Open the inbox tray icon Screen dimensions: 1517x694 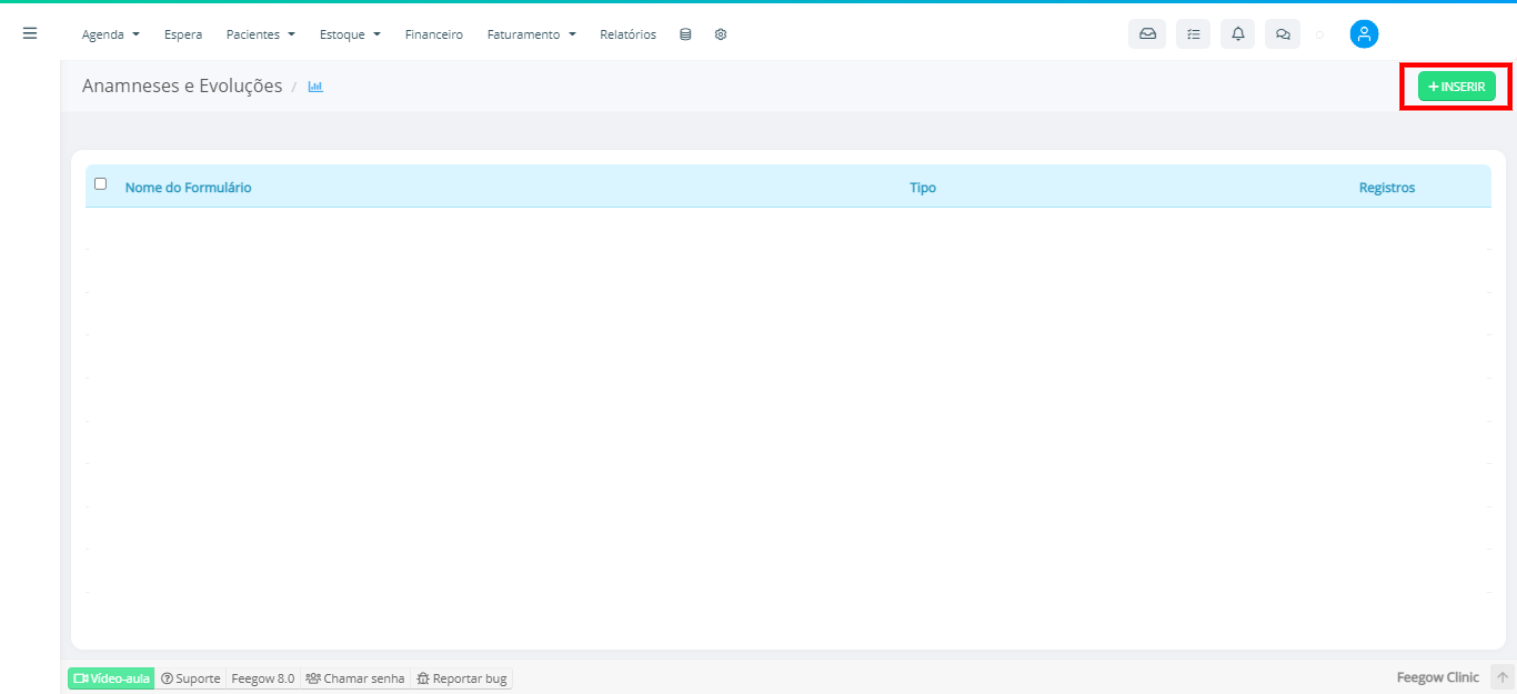1147,34
